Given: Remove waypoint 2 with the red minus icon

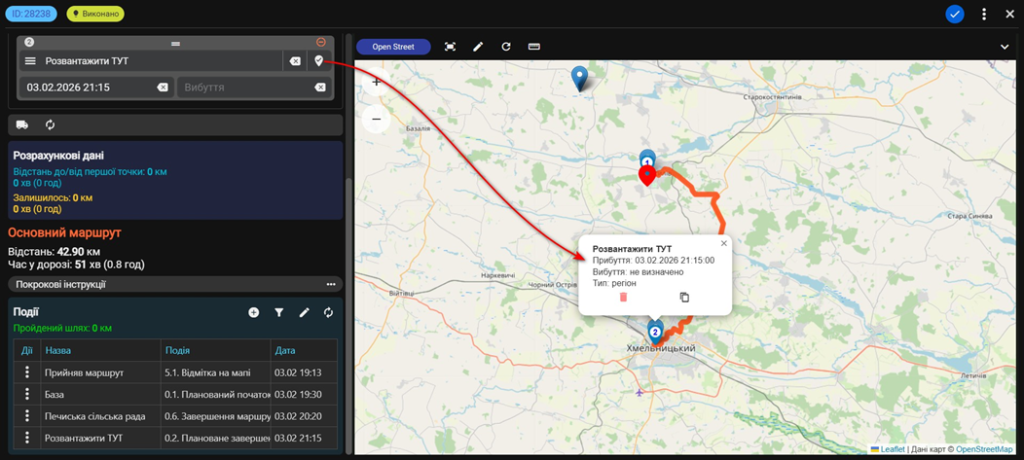Looking at the screenshot, I should [x=321, y=42].
